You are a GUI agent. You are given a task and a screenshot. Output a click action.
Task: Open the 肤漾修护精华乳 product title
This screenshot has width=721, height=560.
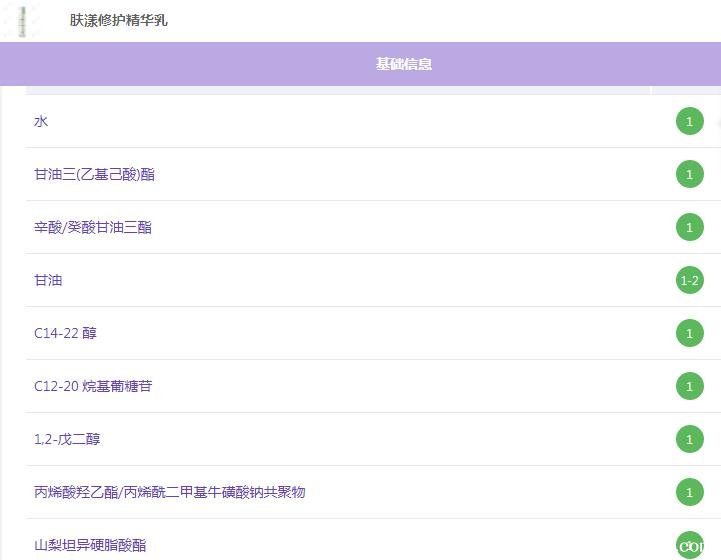(x=118, y=20)
